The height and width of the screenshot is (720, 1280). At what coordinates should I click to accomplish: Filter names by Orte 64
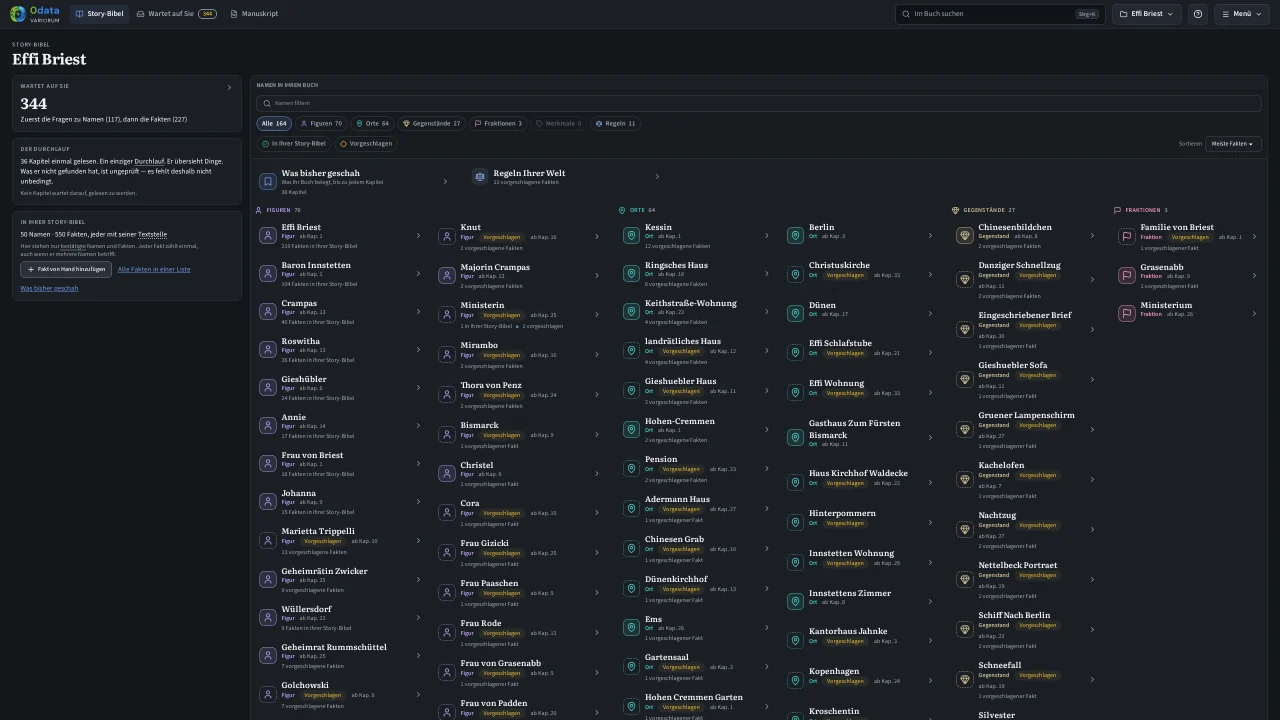tap(373, 124)
